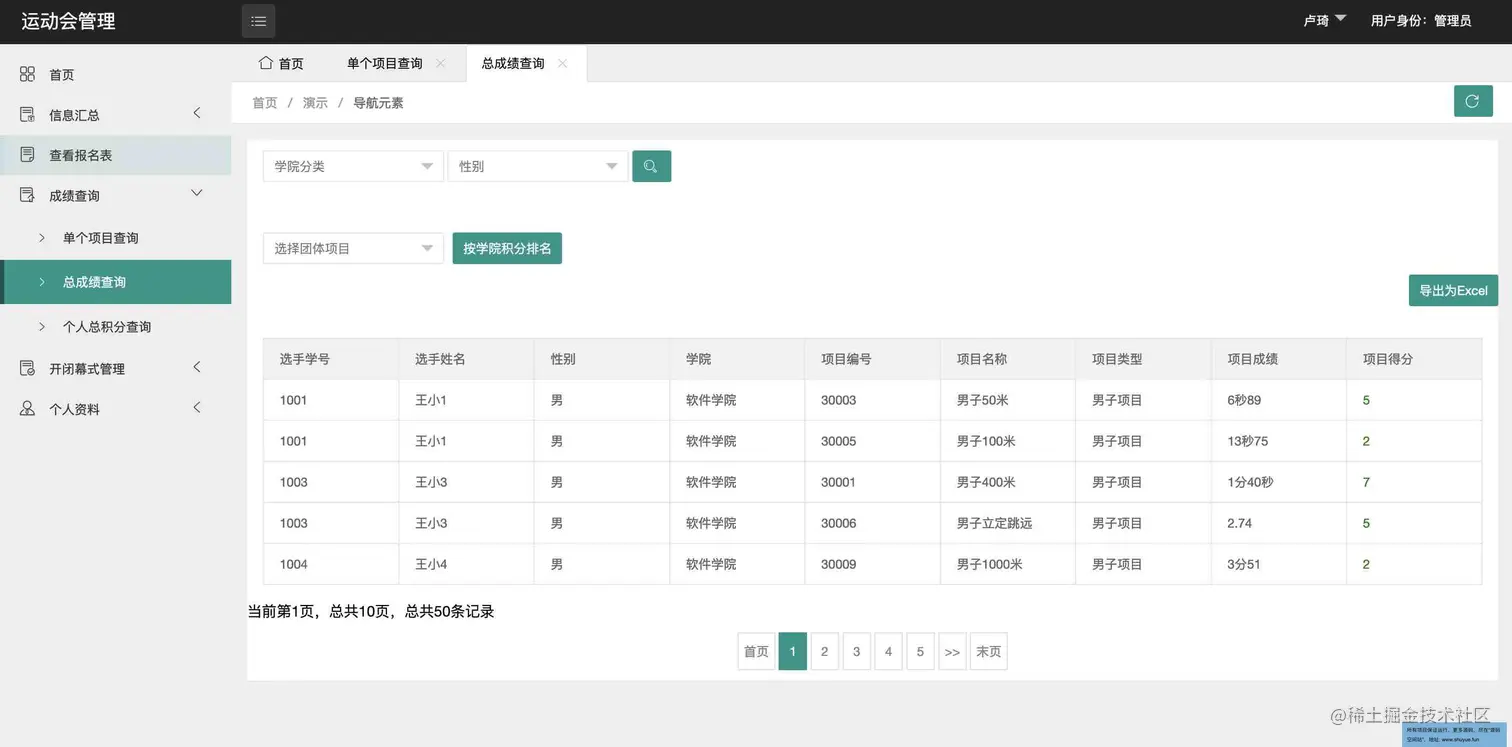Click 演示 in the breadcrumb
1512x747 pixels.
click(315, 102)
